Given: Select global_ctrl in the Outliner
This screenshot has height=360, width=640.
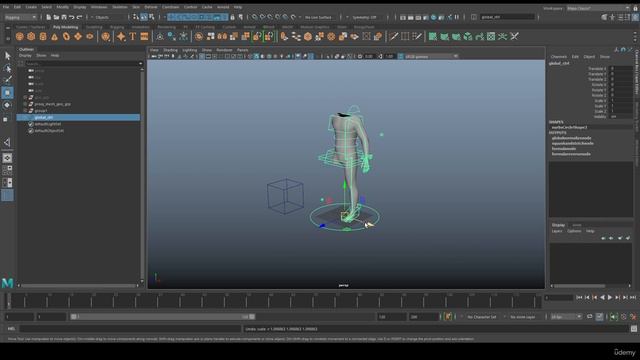Looking at the screenshot, I should click(x=78, y=117).
